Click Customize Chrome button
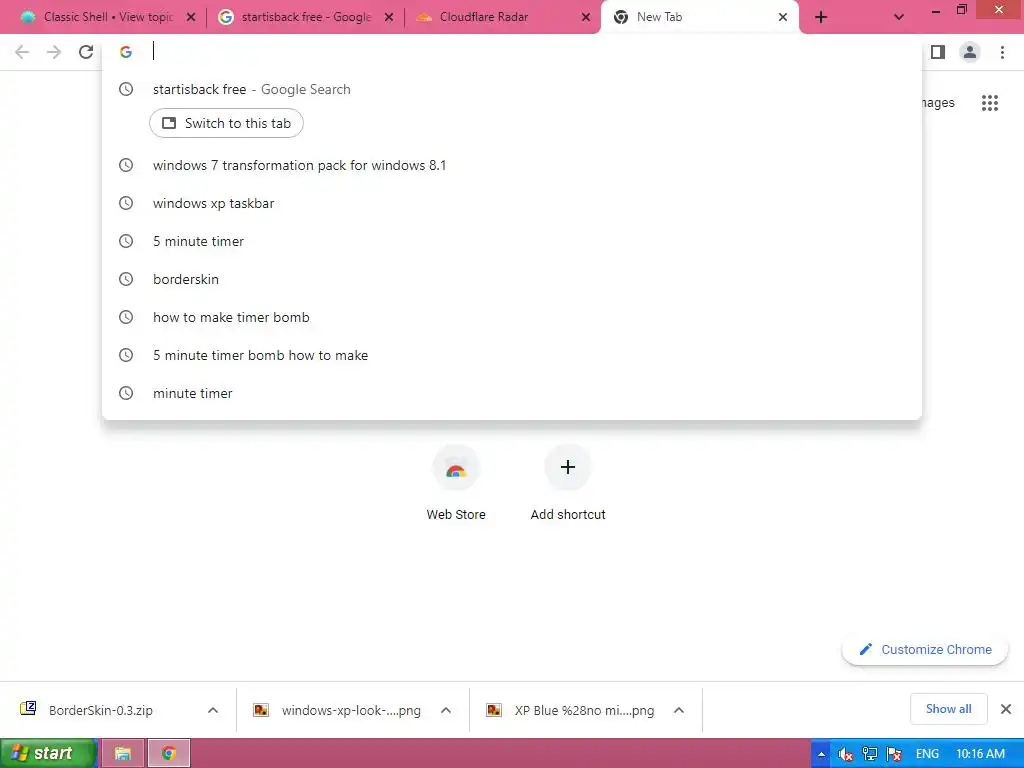The height and width of the screenshot is (768, 1024). [925, 650]
